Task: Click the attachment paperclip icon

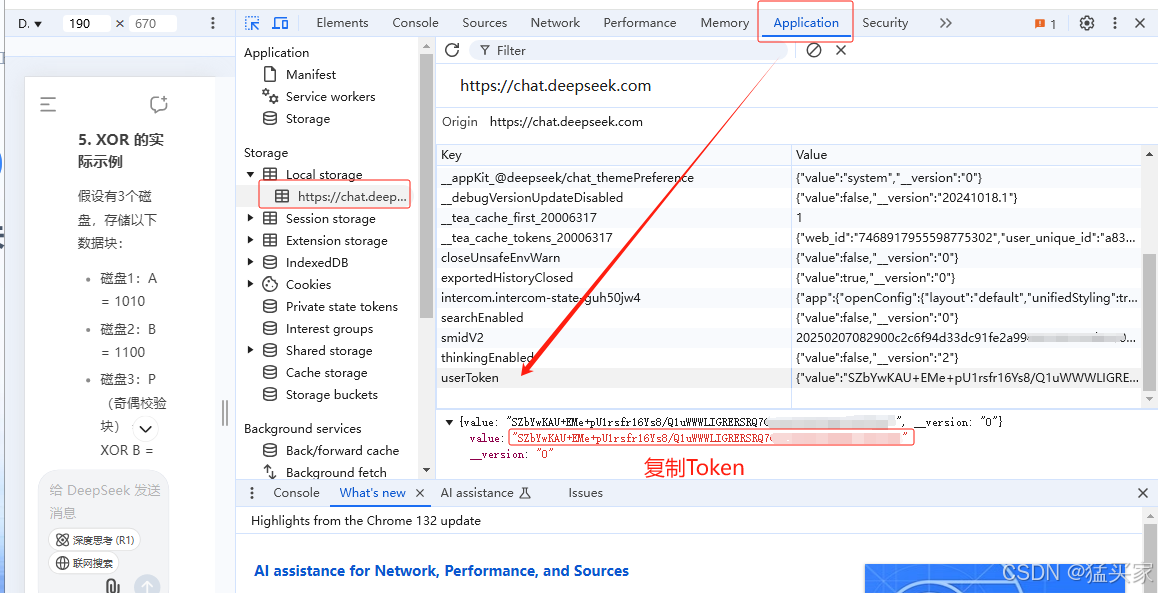Action: pos(112,587)
